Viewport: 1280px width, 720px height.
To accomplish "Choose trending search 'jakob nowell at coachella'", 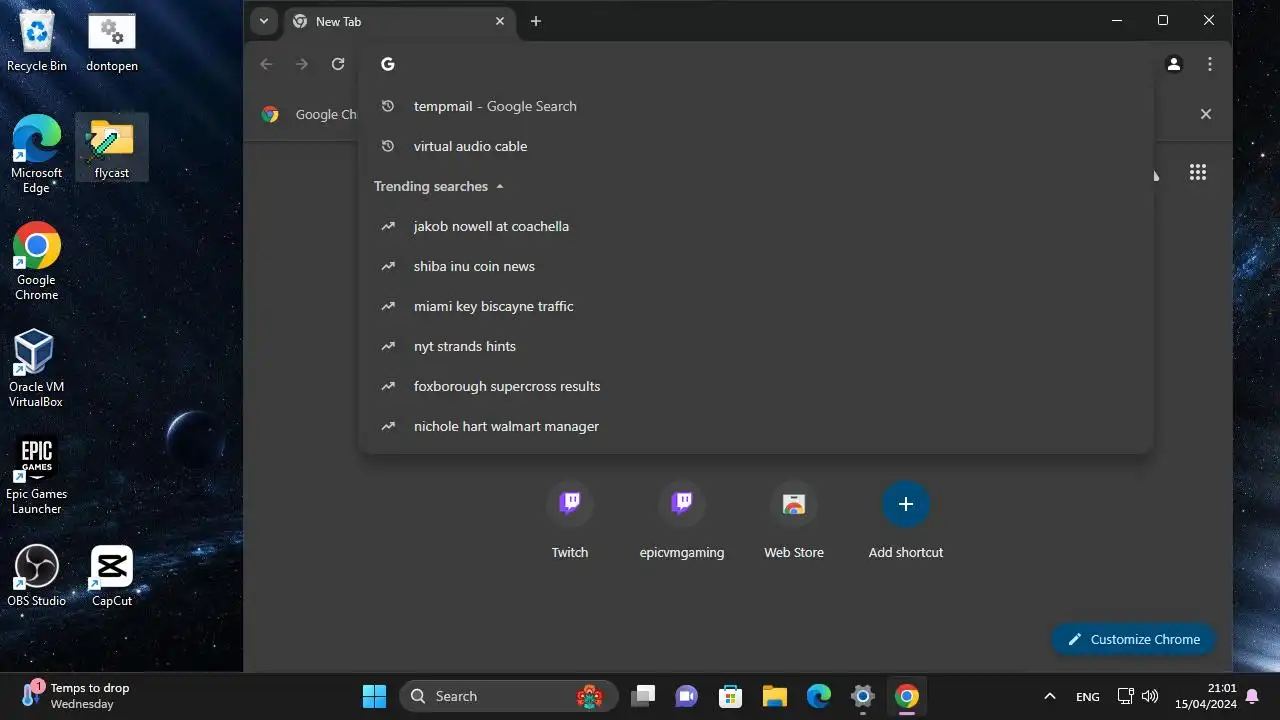I will (x=756, y=226).
